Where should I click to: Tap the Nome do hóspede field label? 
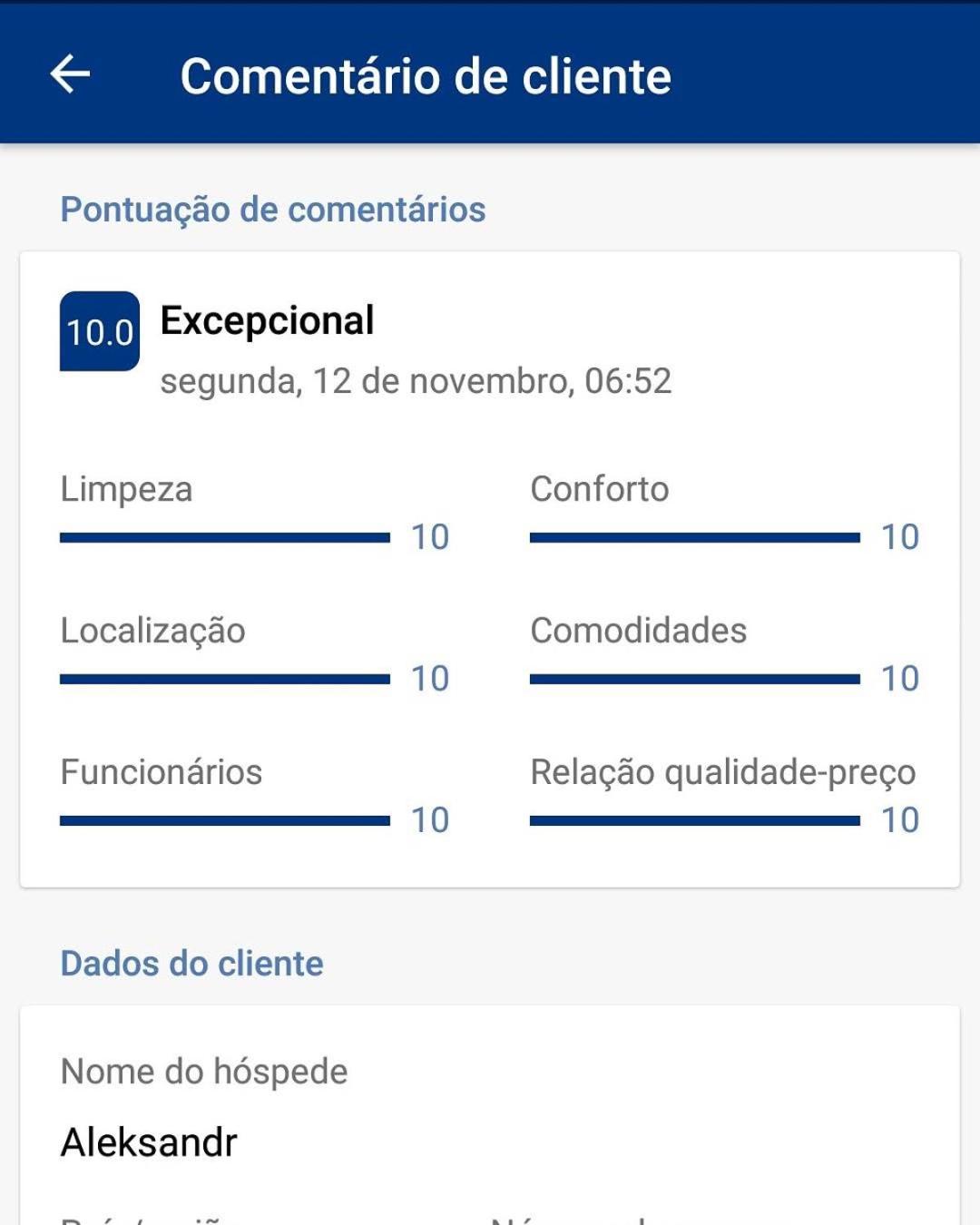pos(204,1073)
